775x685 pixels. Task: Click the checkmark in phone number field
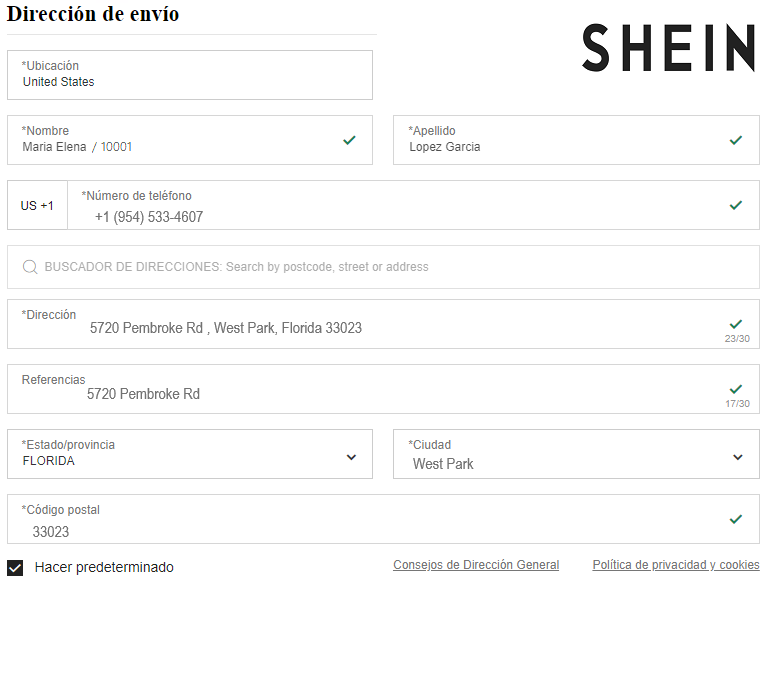pos(736,205)
